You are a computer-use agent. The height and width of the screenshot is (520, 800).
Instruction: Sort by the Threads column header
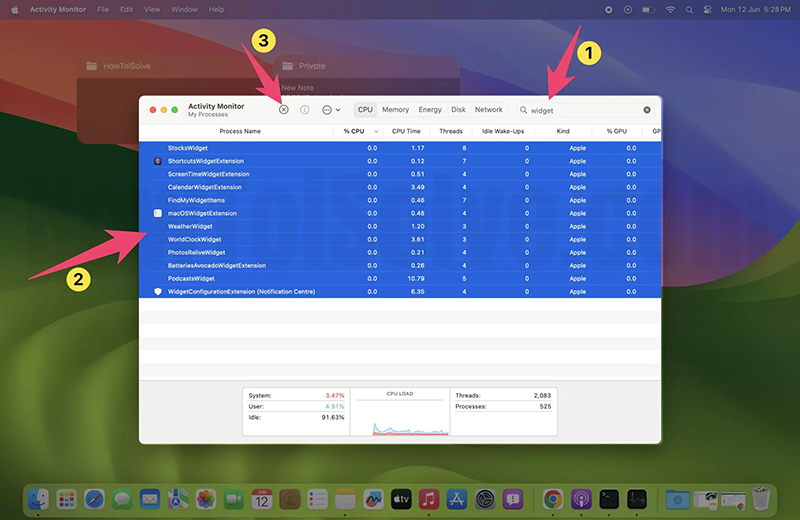[451, 131]
